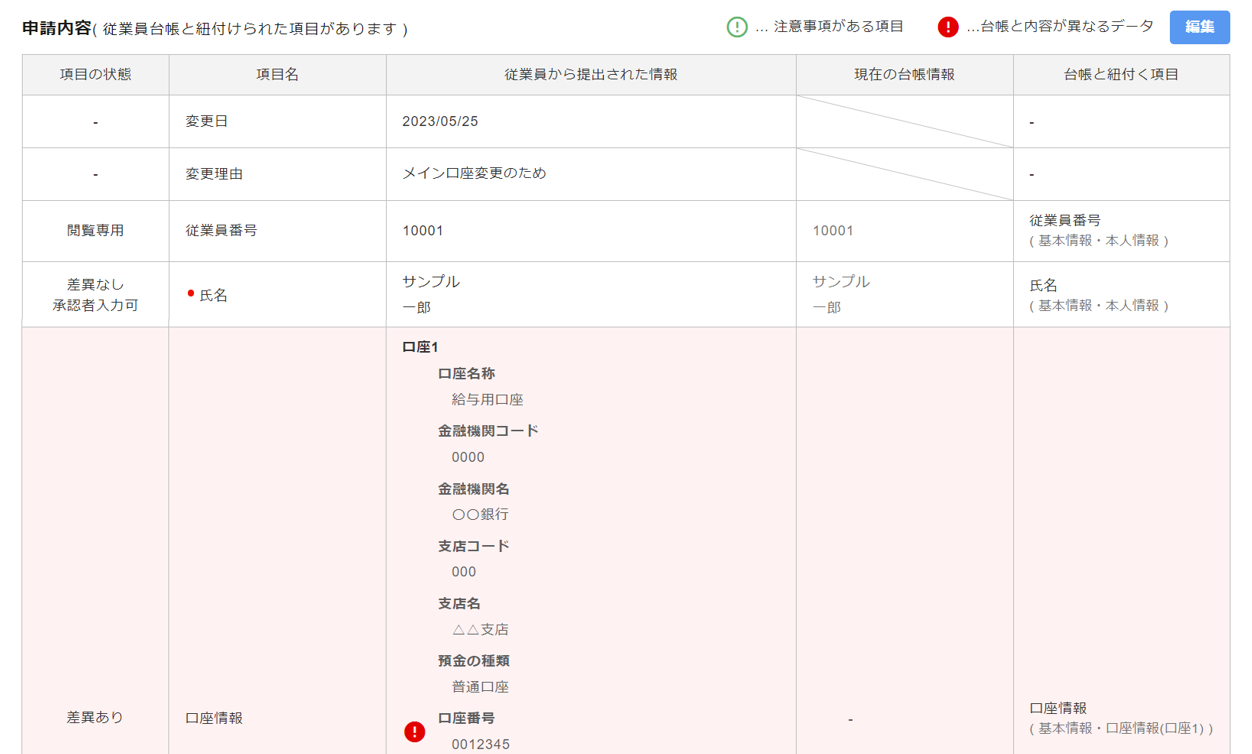Click the legend text 台帳と内容が異なるデータ
The height and width of the screenshot is (754, 1252).
coord(1067,27)
